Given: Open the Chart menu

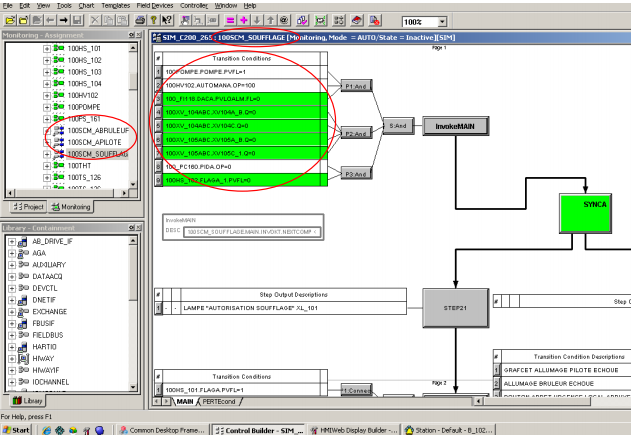Looking at the screenshot, I should coord(86,6).
